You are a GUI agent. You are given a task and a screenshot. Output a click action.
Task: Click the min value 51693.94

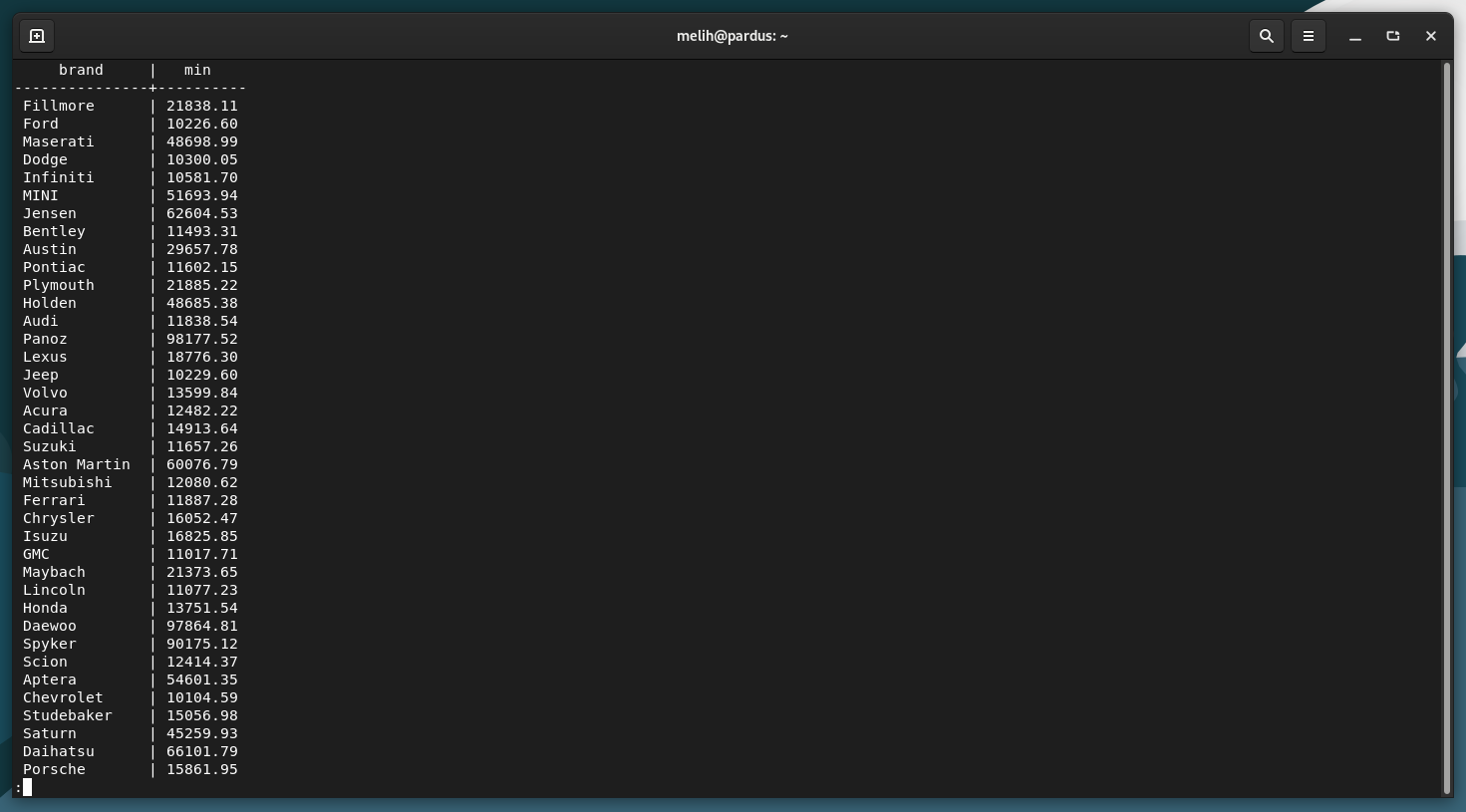(x=202, y=195)
